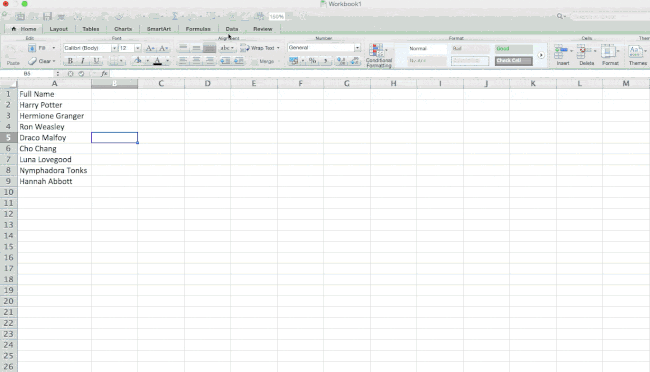Click the Font Color A icon

[x=158, y=61]
